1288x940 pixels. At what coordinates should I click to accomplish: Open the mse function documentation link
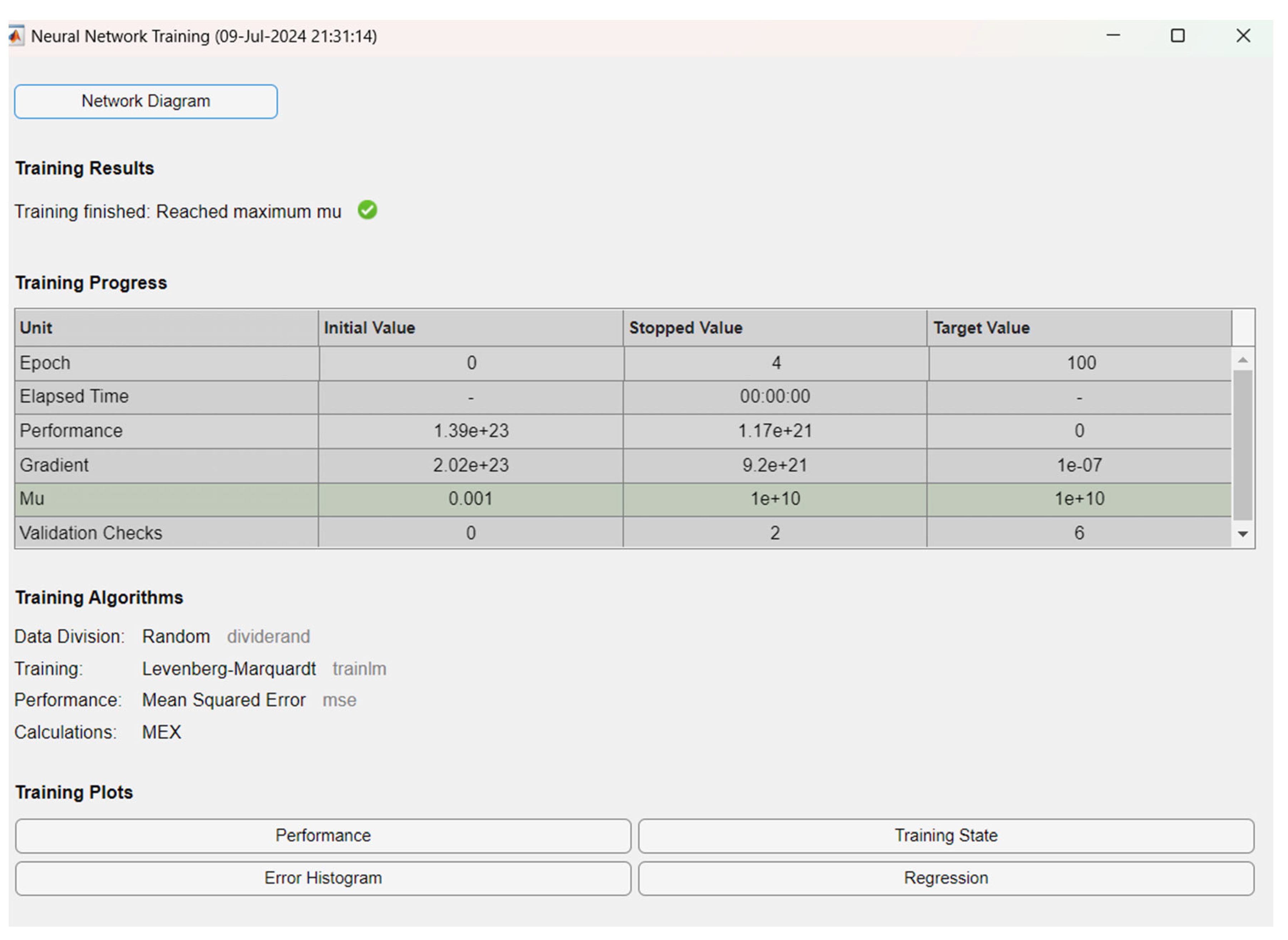click(x=339, y=700)
